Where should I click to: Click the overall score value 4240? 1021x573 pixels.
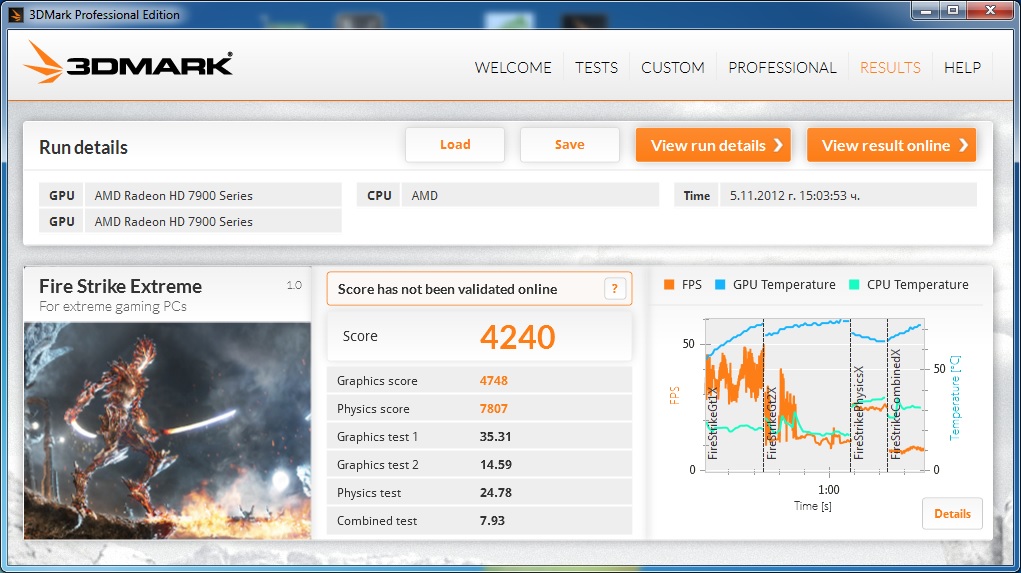pyautogui.click(x=518, y=337)
